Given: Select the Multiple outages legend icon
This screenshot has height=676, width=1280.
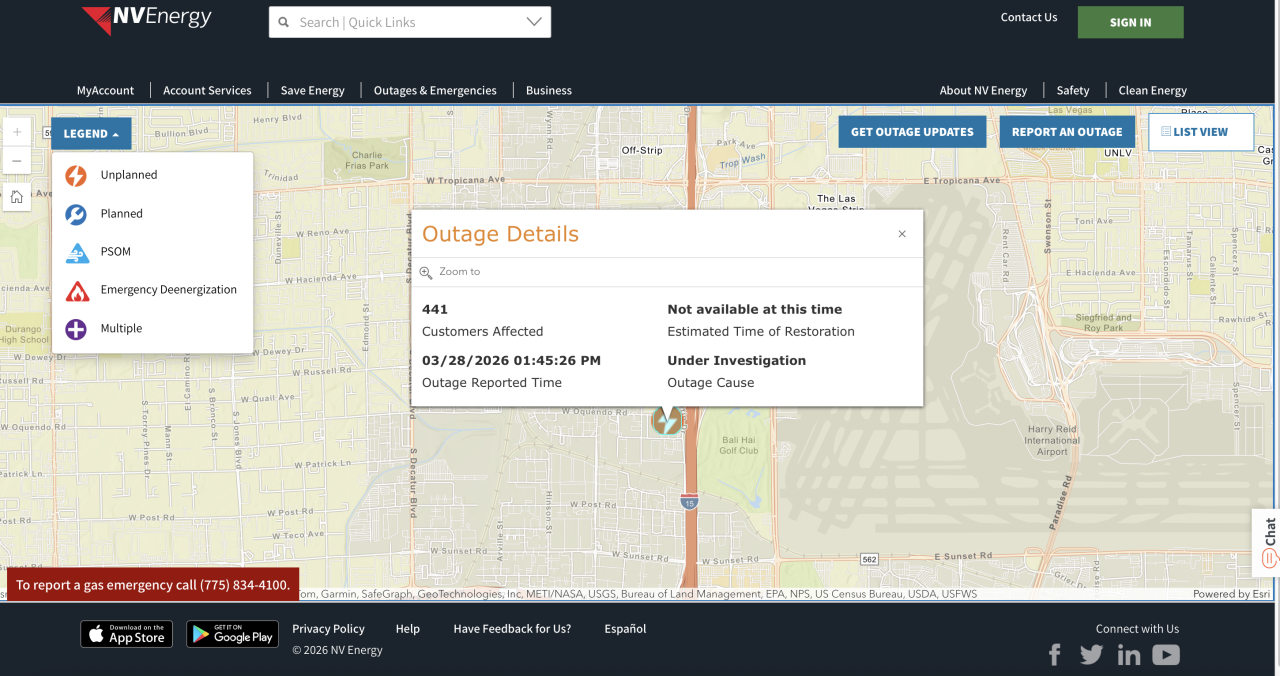Looking at the screenshot, I should (x=76, y=328).
